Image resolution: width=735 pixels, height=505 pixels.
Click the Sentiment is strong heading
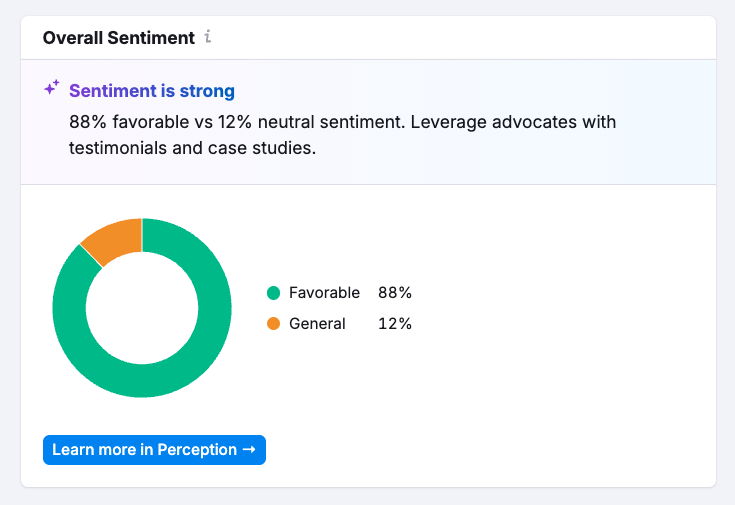(152, 91)
